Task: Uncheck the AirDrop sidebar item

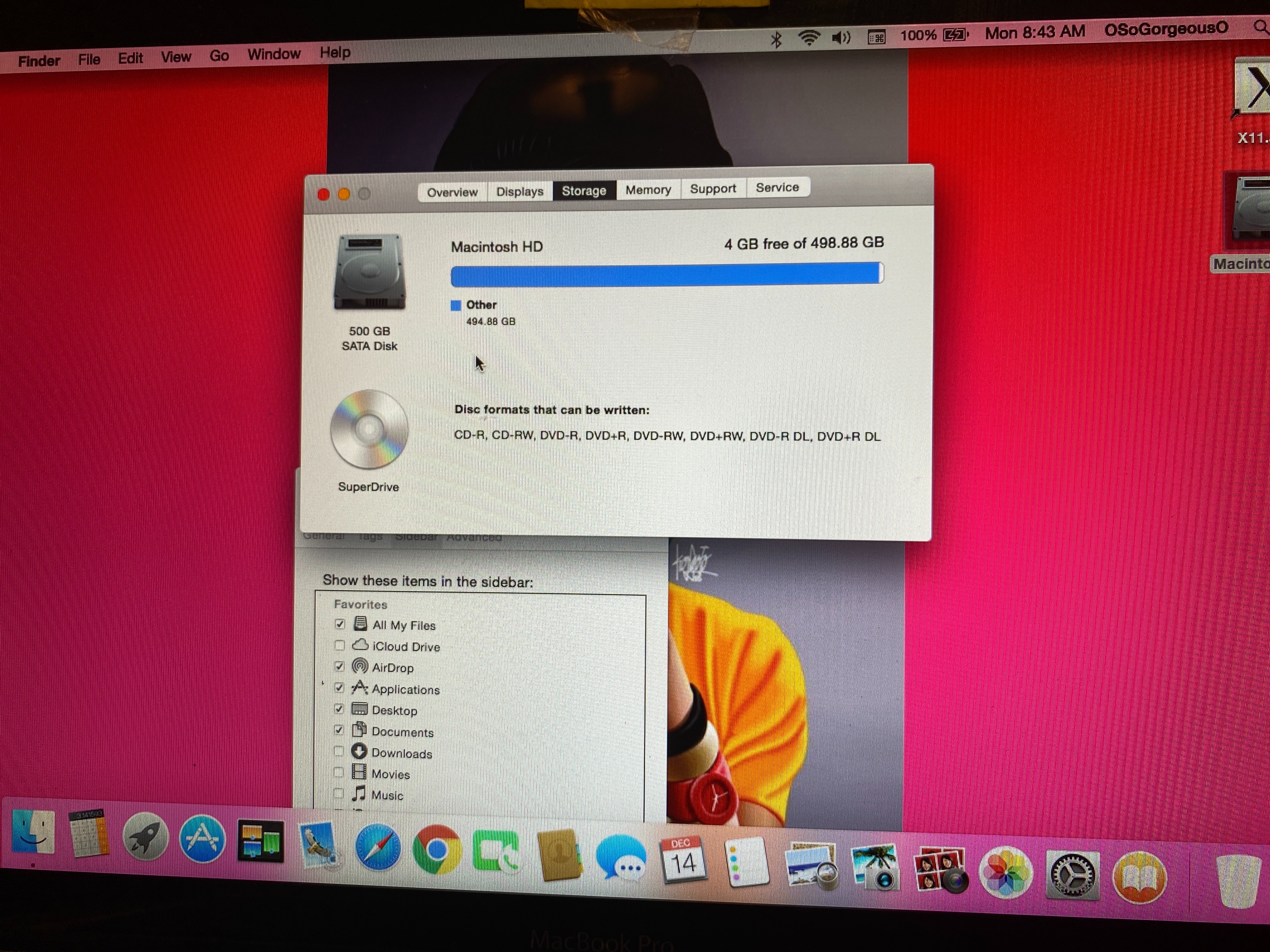Action: click(x=339, y=667)
